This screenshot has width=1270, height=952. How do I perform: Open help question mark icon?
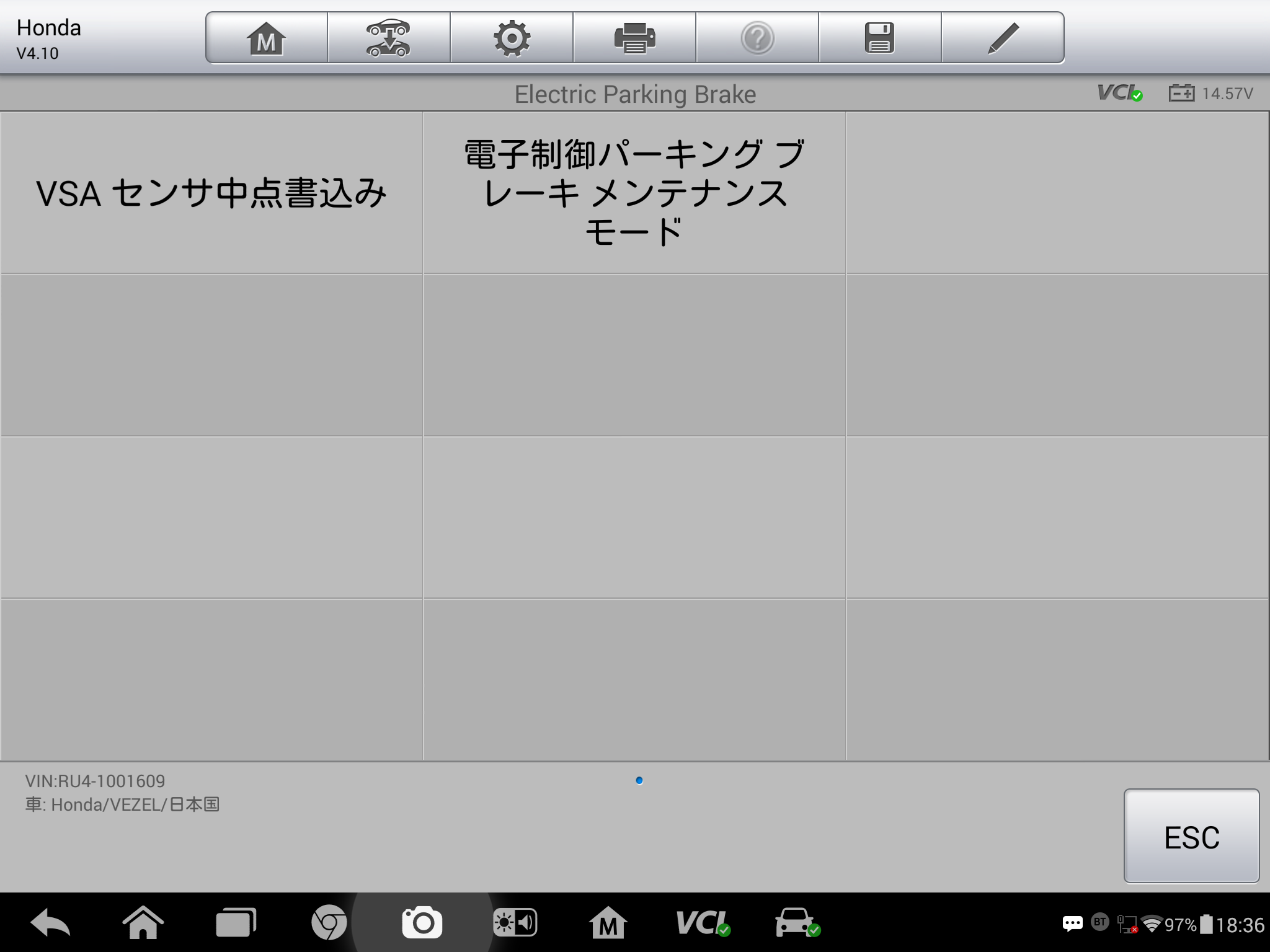pos(757,38)
